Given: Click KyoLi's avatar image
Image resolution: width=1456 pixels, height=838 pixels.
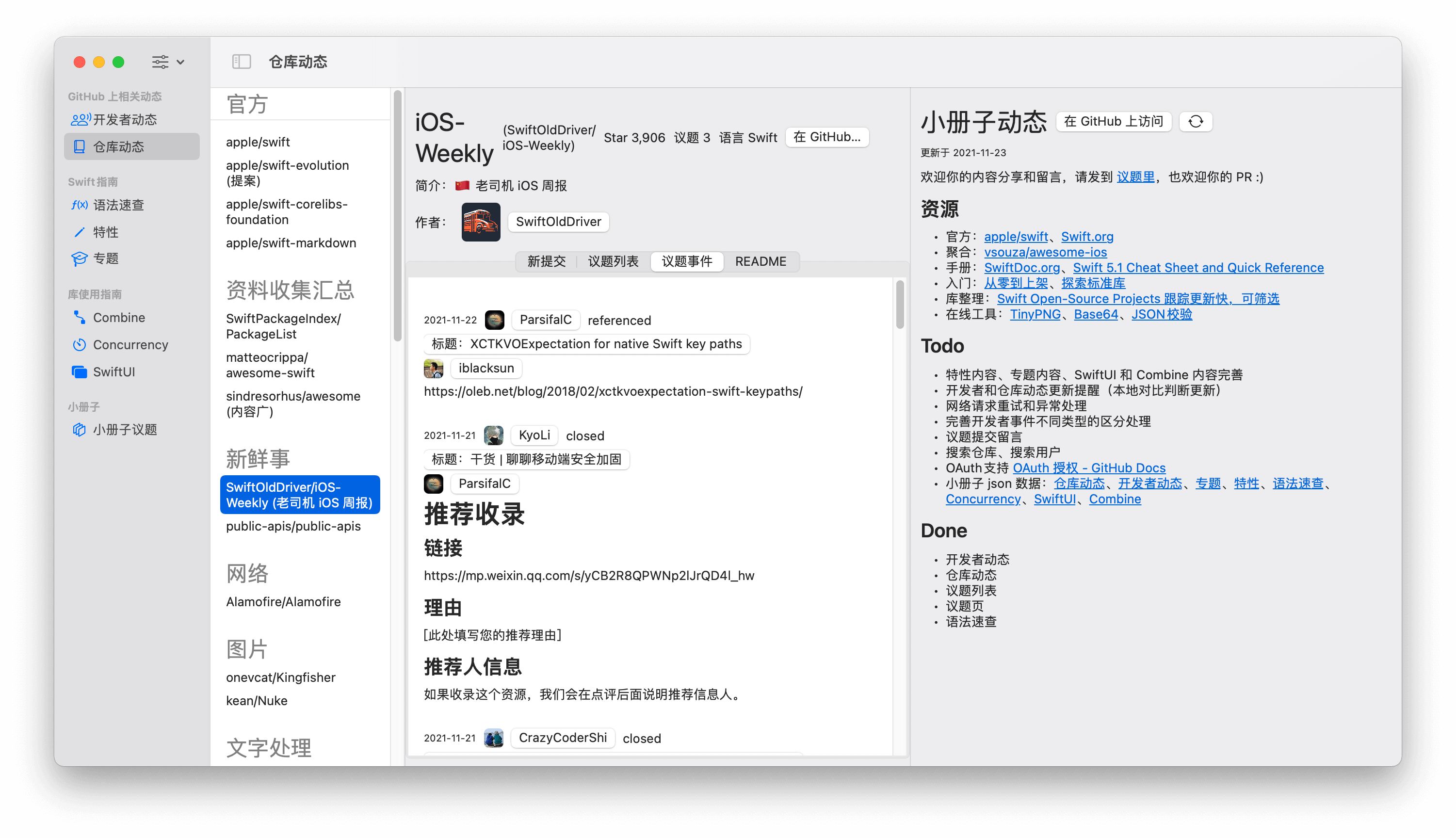Looking at the screenshot, I should (x=493, y=435).
